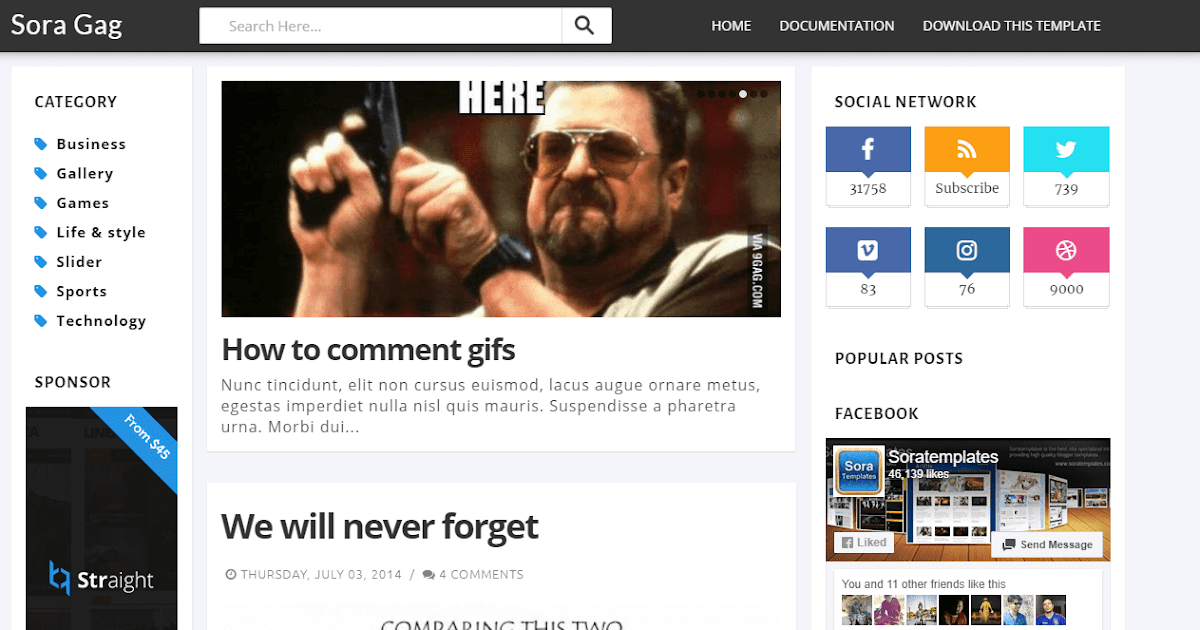The image size is (1200, 630).
Task: Select the Twitter bird icon
Action: tap(1066, 149)
